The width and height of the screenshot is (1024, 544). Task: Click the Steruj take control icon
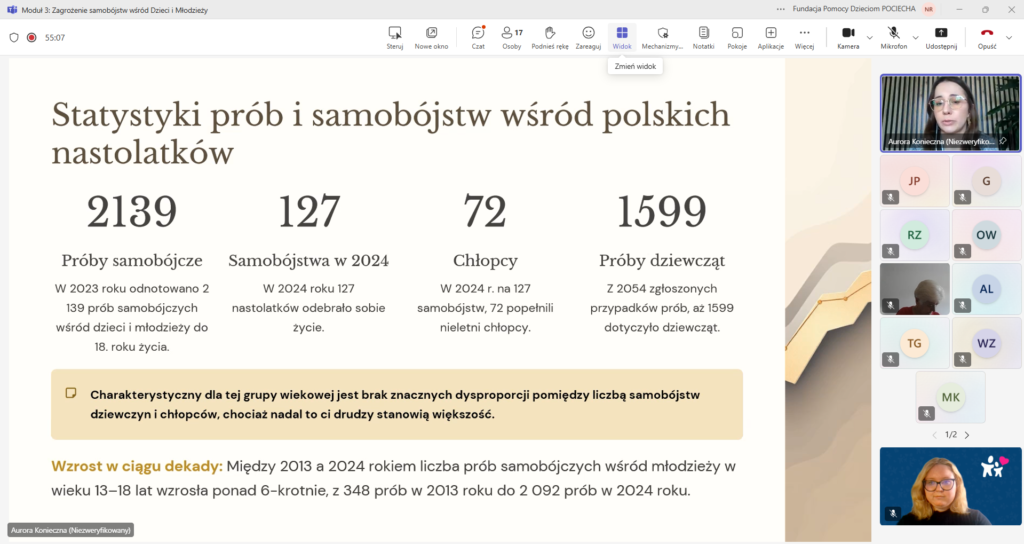click(x=394, y=37)
